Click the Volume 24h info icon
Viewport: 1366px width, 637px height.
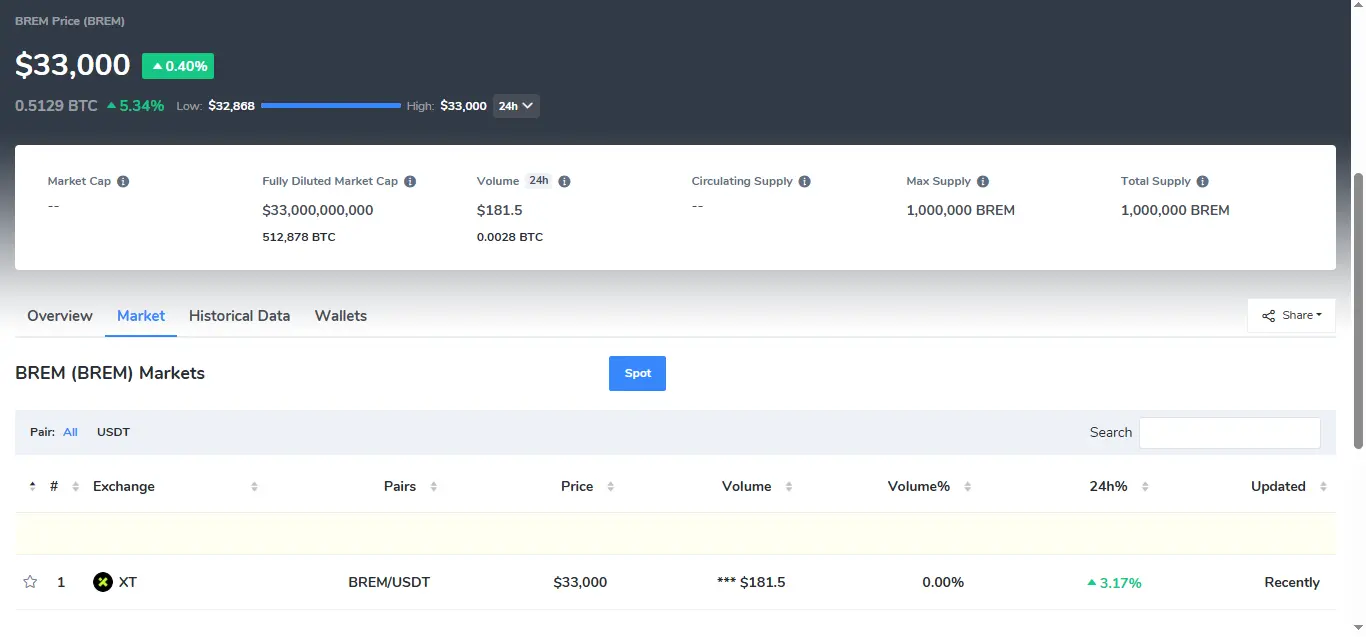point(564,182)
